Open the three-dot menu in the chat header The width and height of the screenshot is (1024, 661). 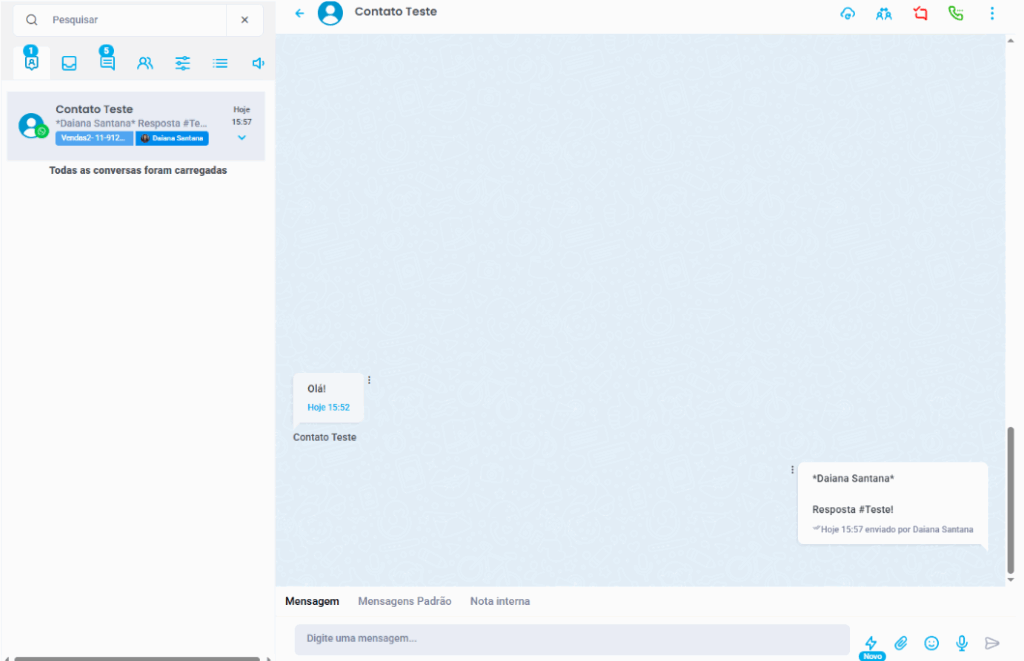click(992, 14)
